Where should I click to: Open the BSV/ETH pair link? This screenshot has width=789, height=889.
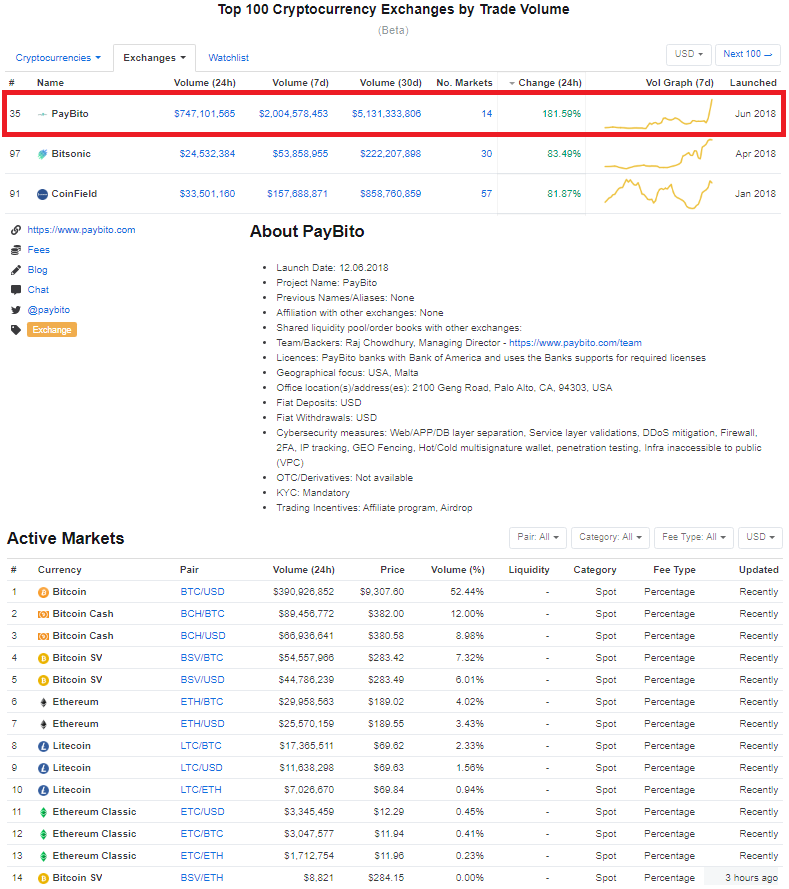202,878
